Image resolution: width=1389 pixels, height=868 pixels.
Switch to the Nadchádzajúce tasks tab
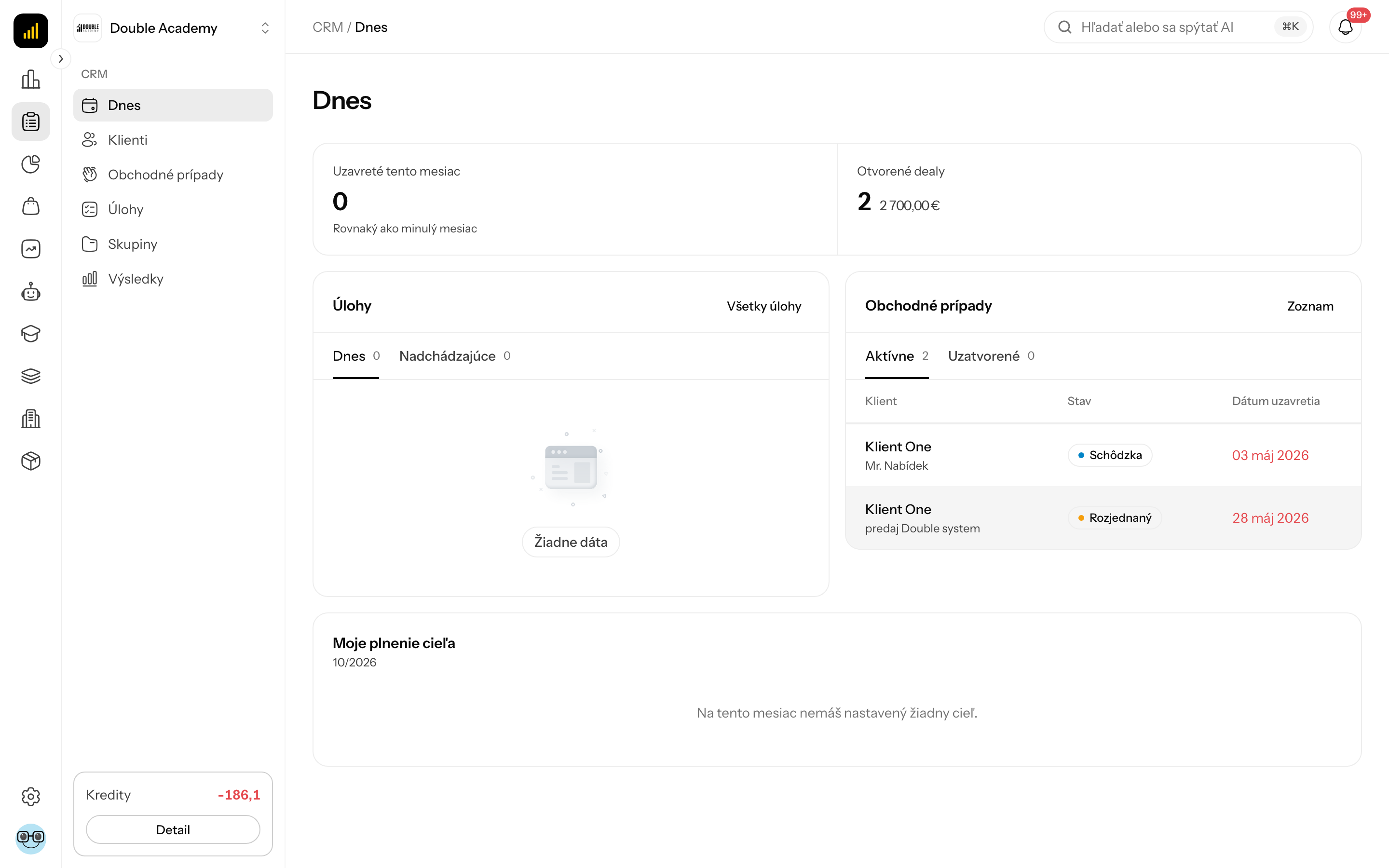pyautogui.click(x=455, y=356)
